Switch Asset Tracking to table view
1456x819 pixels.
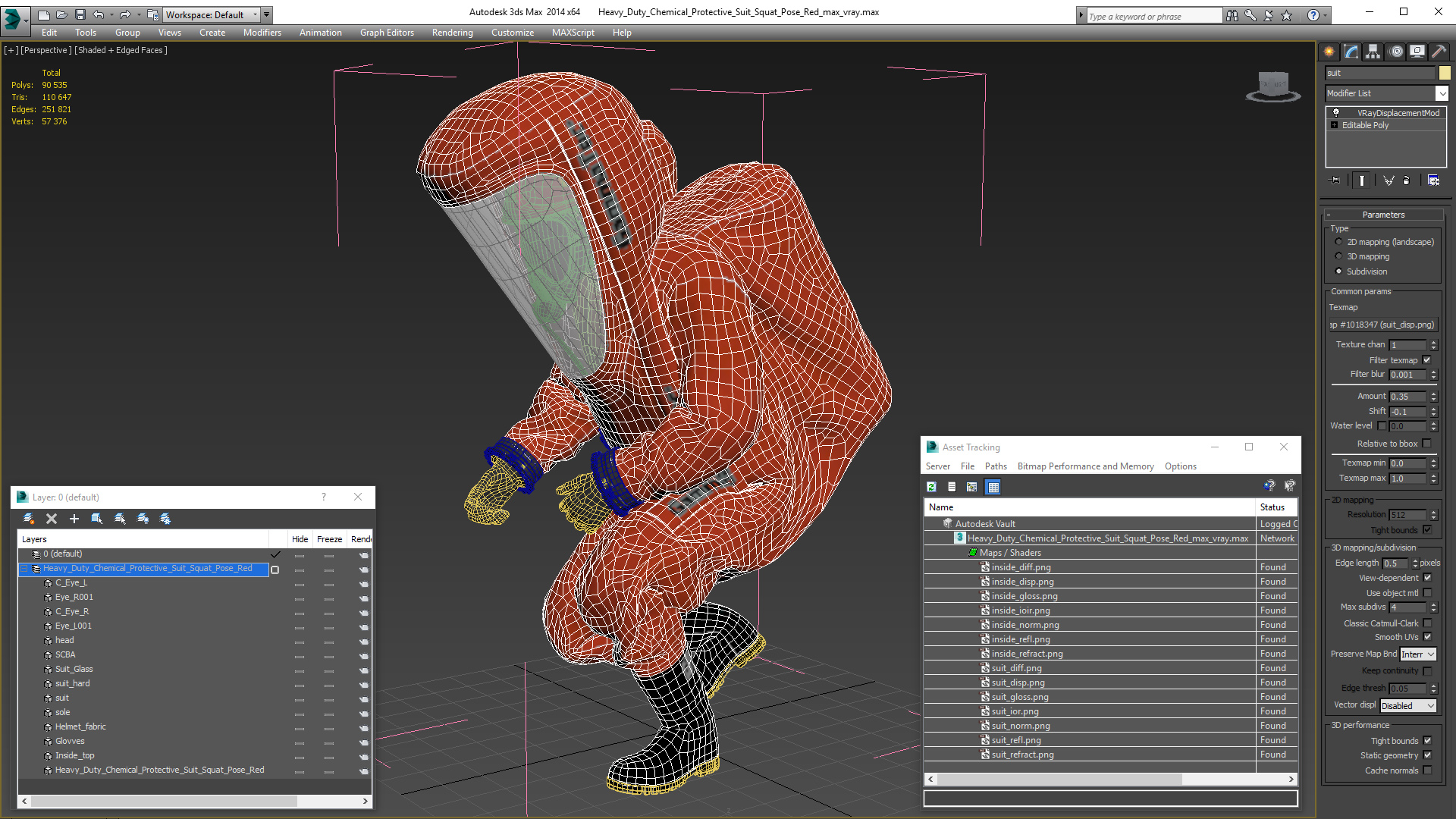[x=993, y=487]
